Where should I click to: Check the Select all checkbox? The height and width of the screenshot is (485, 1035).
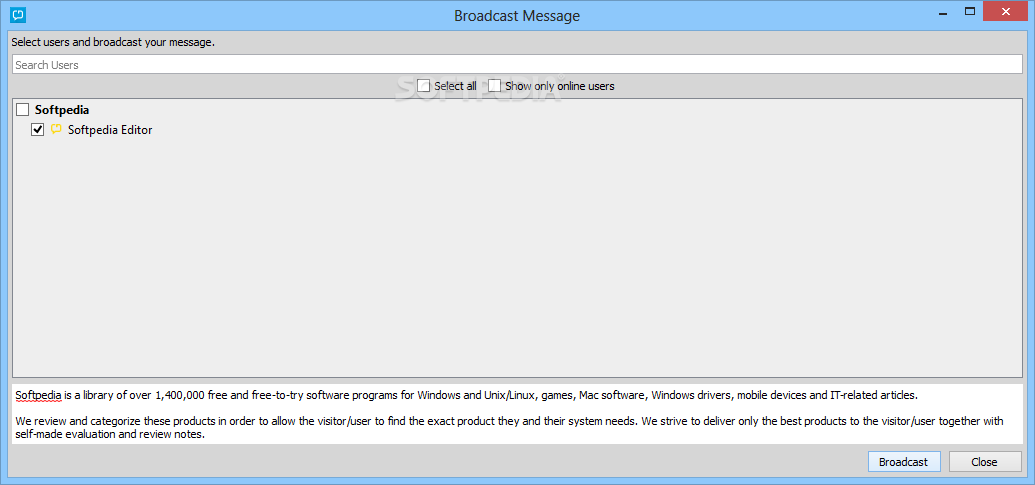424,86
